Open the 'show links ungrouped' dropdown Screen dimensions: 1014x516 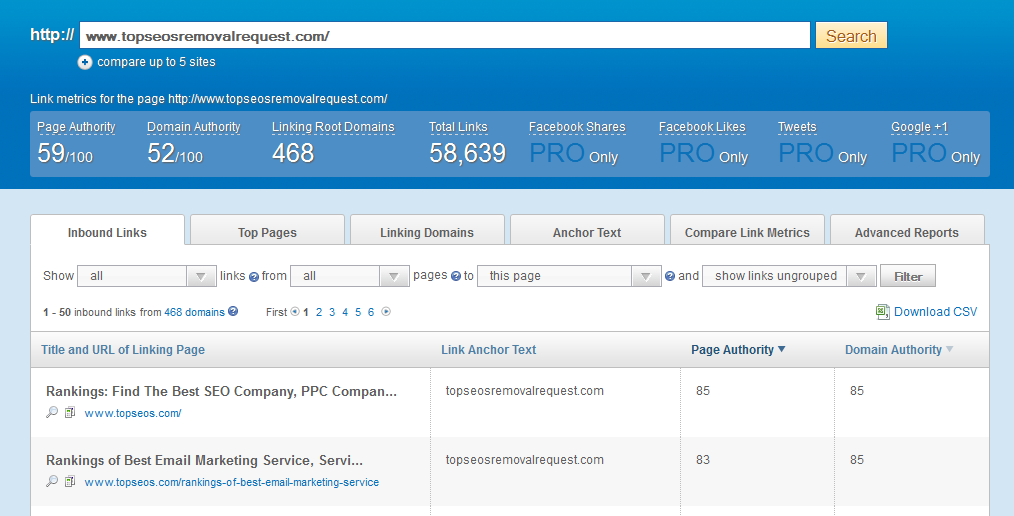tap(789, 276)
